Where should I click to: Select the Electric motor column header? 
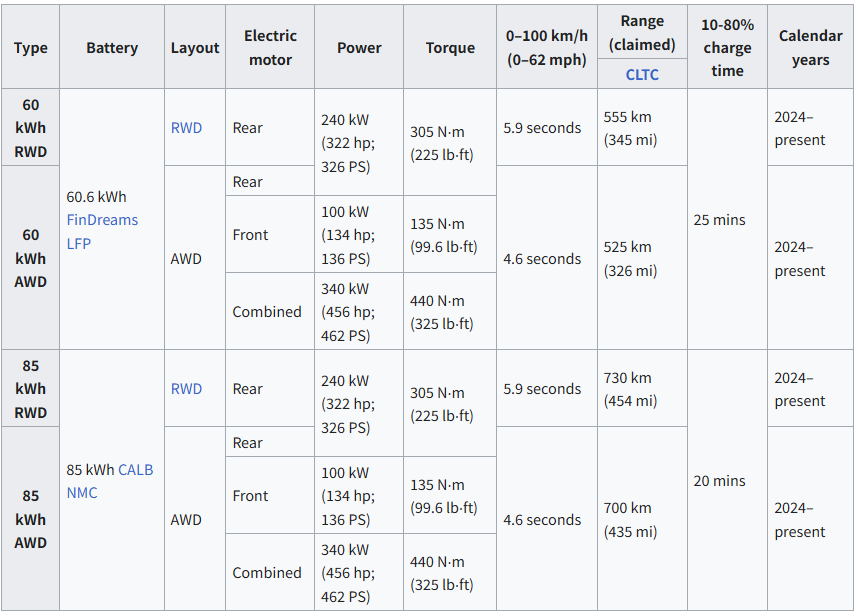(270, 48)
